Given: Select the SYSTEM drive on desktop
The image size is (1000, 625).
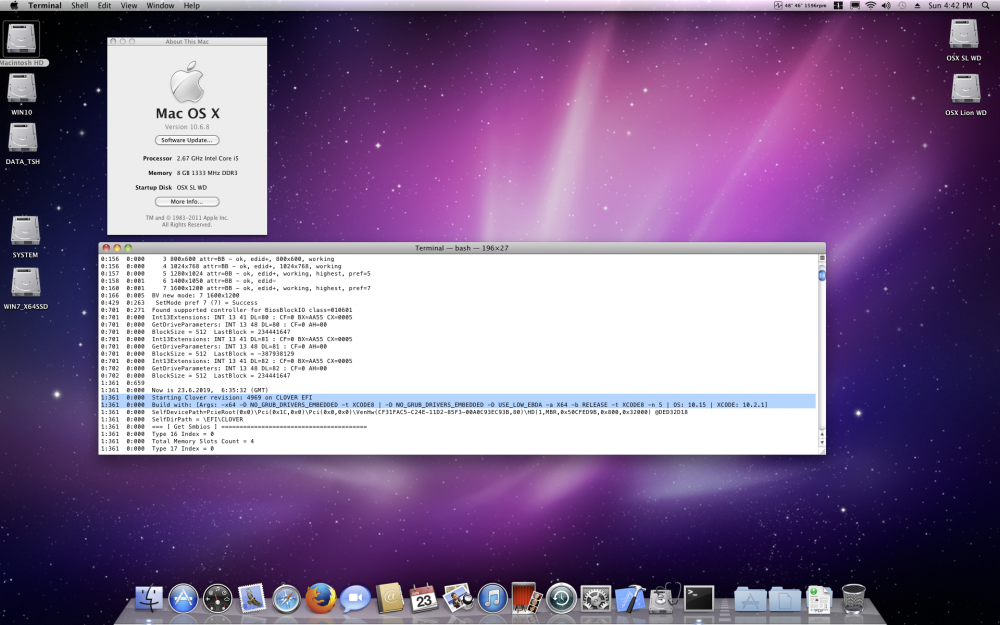Looking at the screenshot, I should pyautogui.click(x=25, y=236).
